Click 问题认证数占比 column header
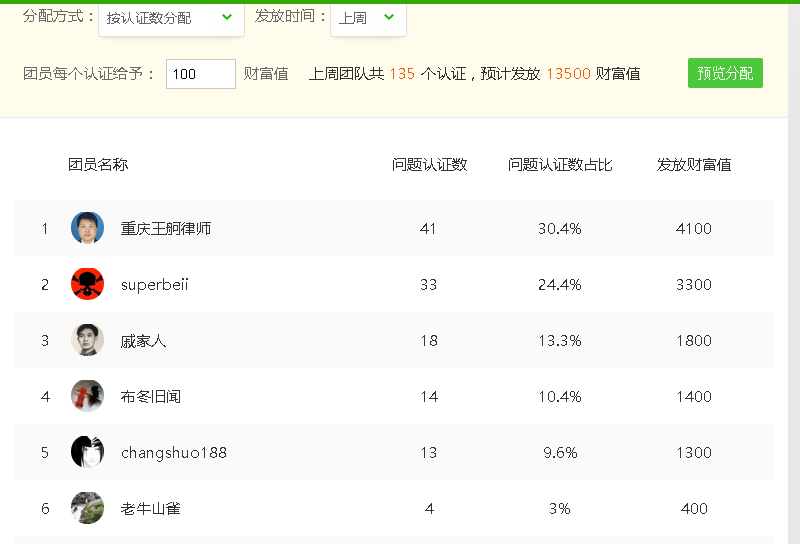800x544 pixels. [560, 164]
